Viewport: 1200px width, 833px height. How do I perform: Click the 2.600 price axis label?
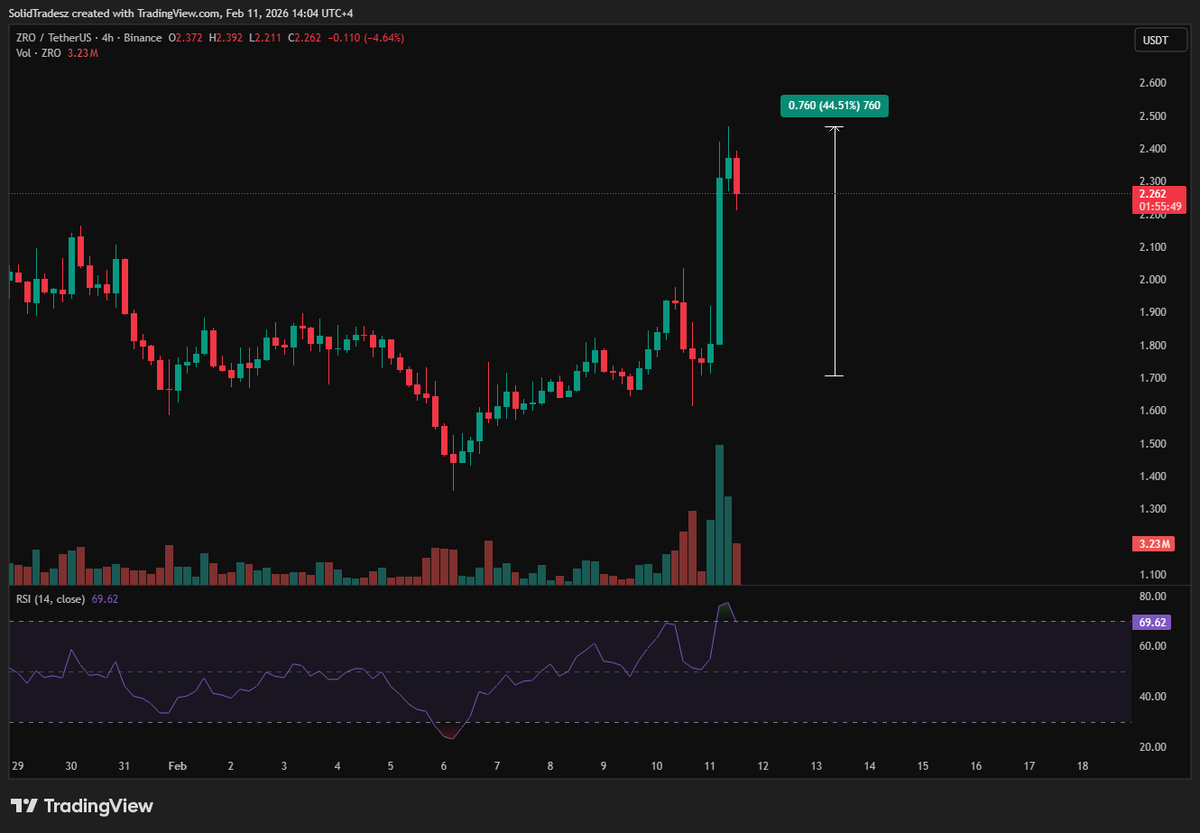click(1153, 83)
